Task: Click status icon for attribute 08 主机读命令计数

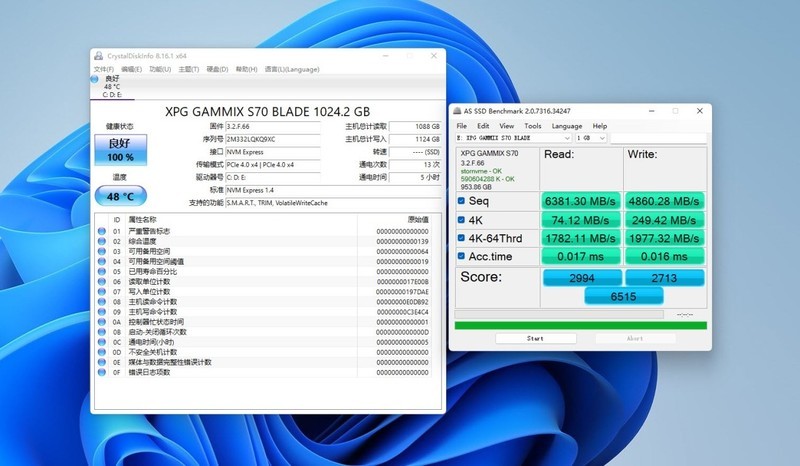Action: 102,302
